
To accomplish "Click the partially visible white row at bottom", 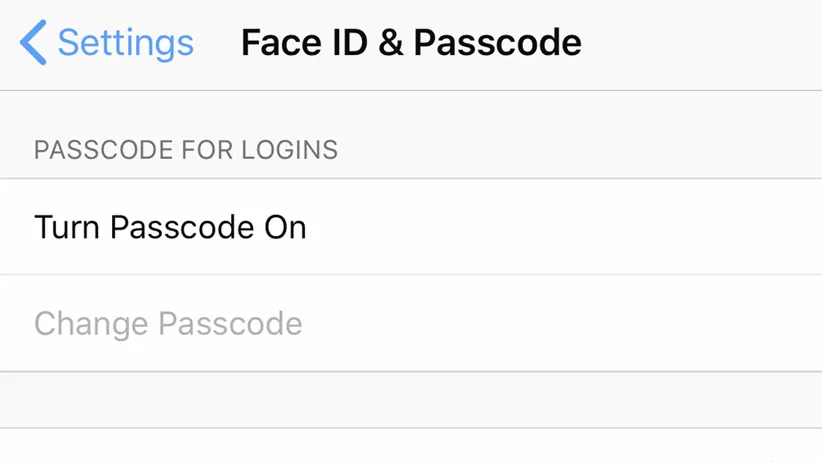I will 411,447.
